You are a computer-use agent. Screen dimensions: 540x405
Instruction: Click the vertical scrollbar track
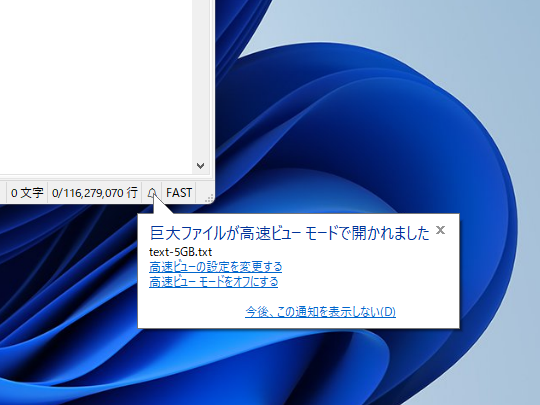coord(200,79)
